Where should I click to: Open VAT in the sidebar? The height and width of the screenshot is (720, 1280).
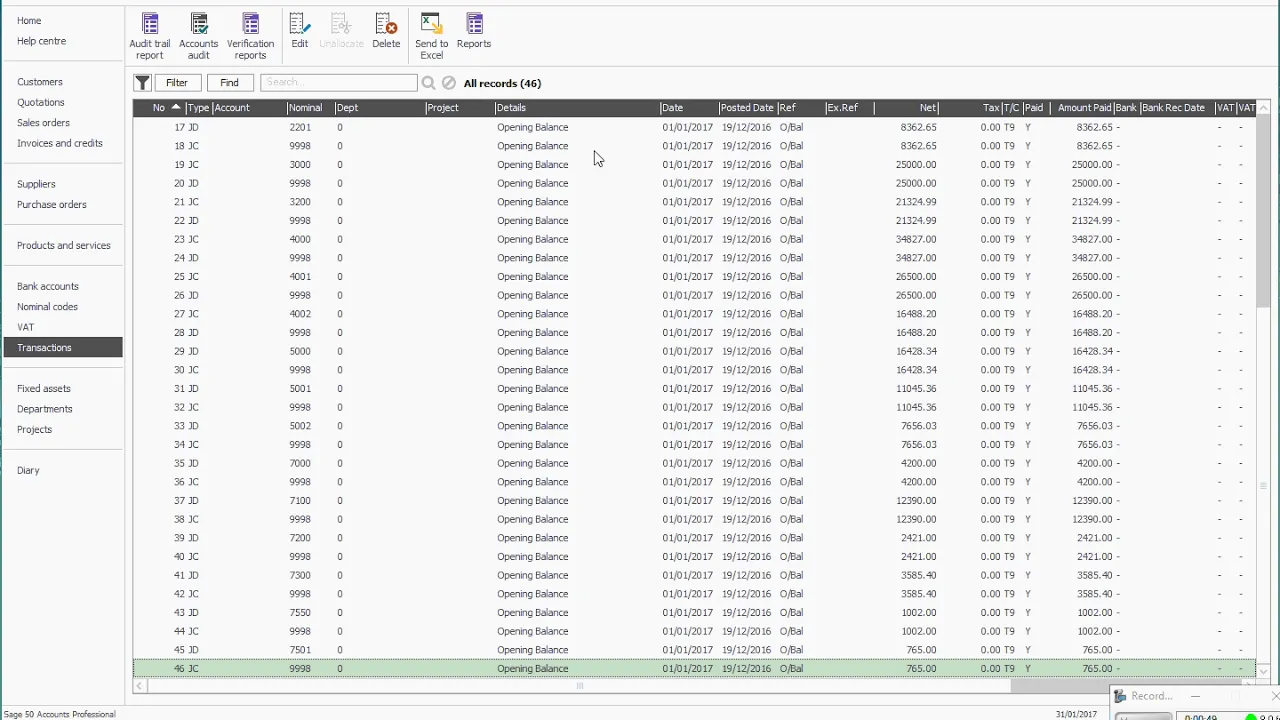tap(25, 327)
